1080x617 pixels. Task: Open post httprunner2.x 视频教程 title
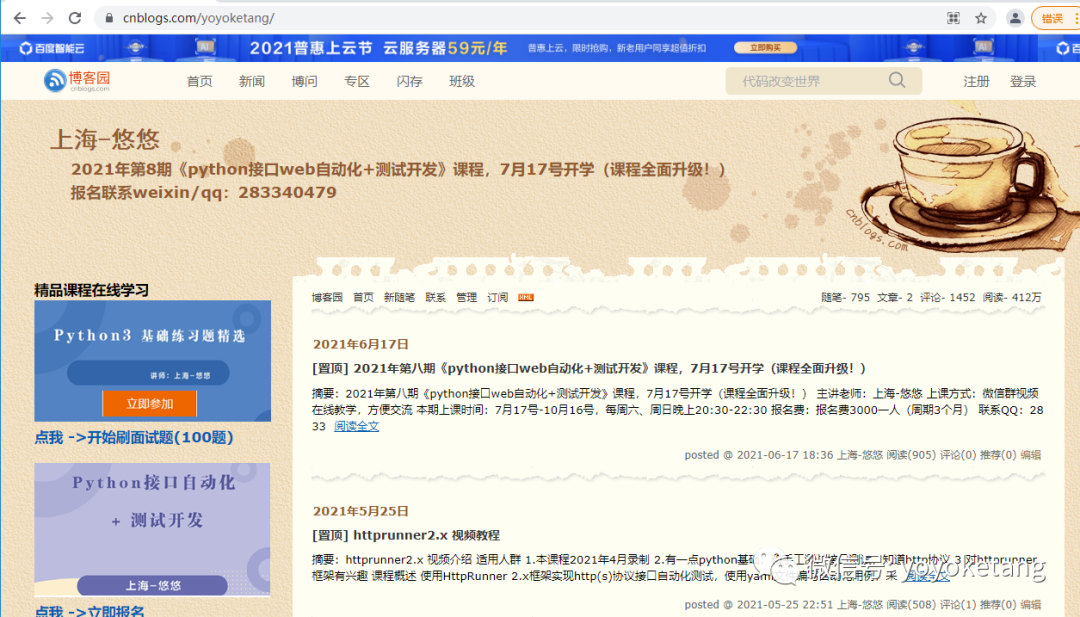tap(406, 535)
